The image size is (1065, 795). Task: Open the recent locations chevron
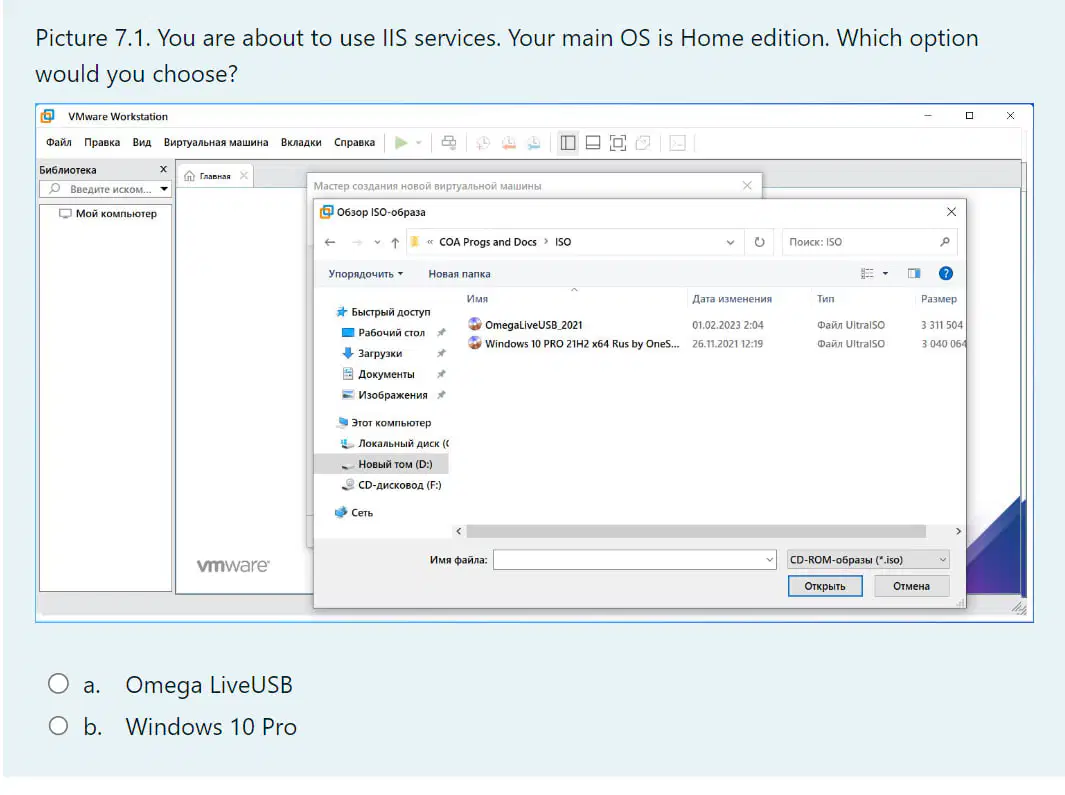377,242
